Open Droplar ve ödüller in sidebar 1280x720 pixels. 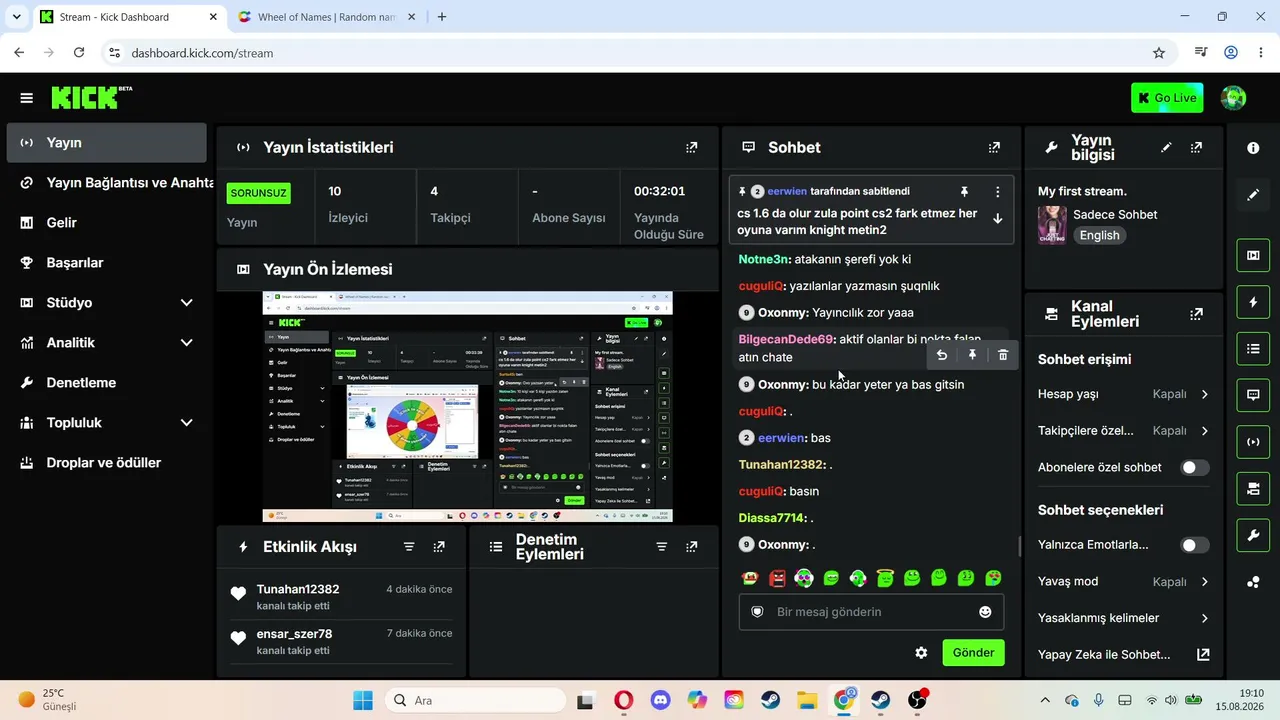(106, 462)
